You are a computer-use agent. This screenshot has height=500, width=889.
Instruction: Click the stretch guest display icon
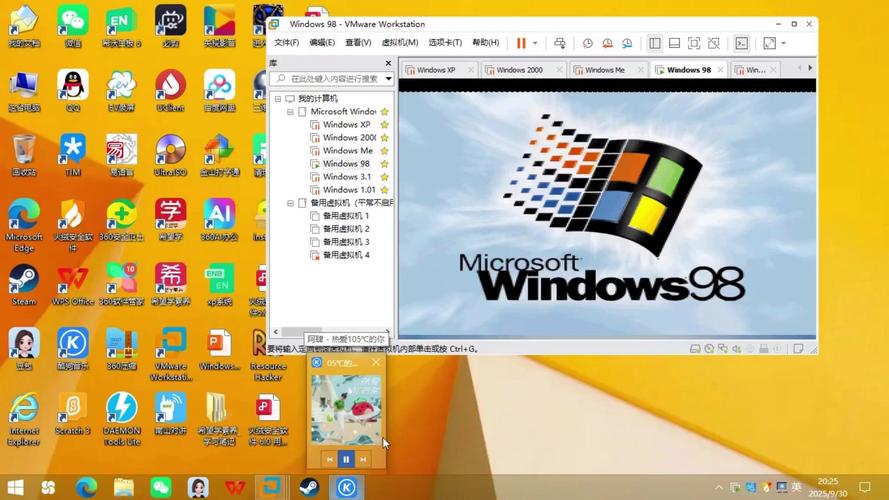point(769,43)
